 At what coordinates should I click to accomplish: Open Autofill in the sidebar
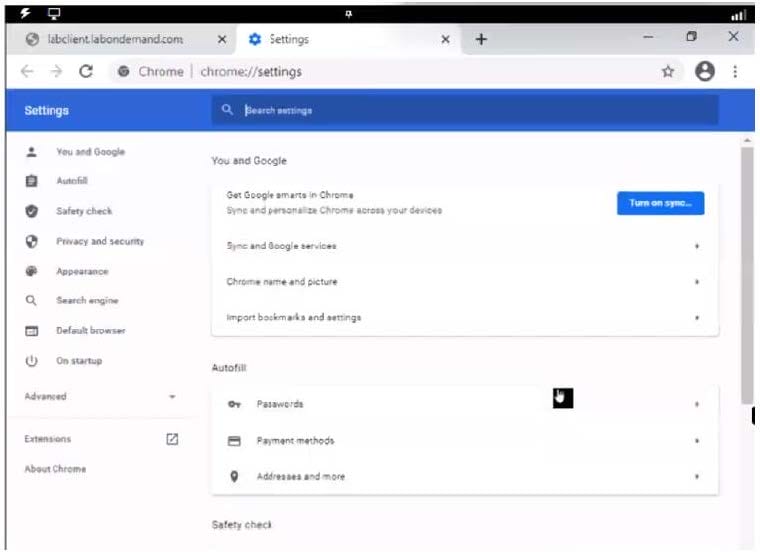tap(72, 181)
